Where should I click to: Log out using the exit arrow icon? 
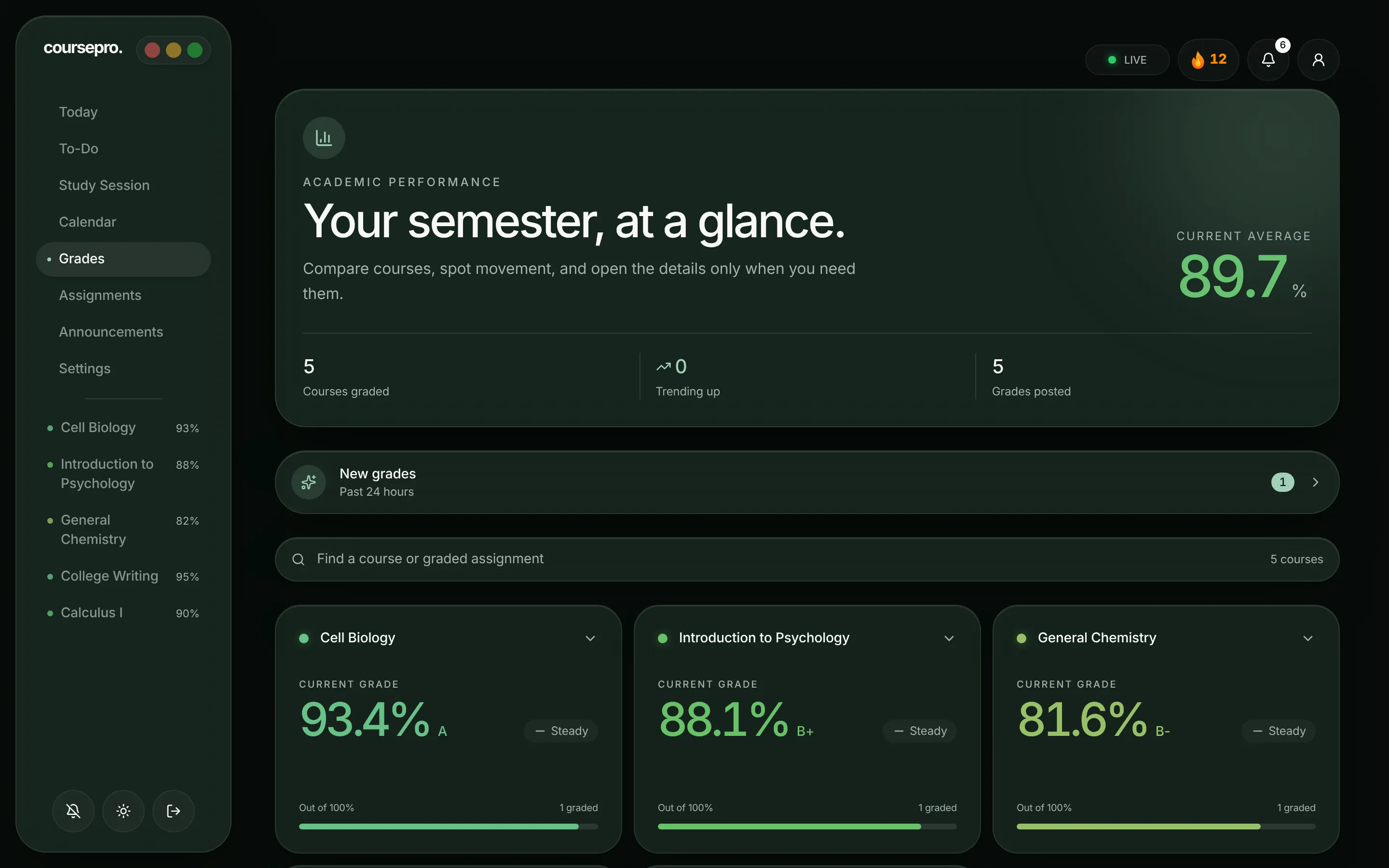click(173, 811)
